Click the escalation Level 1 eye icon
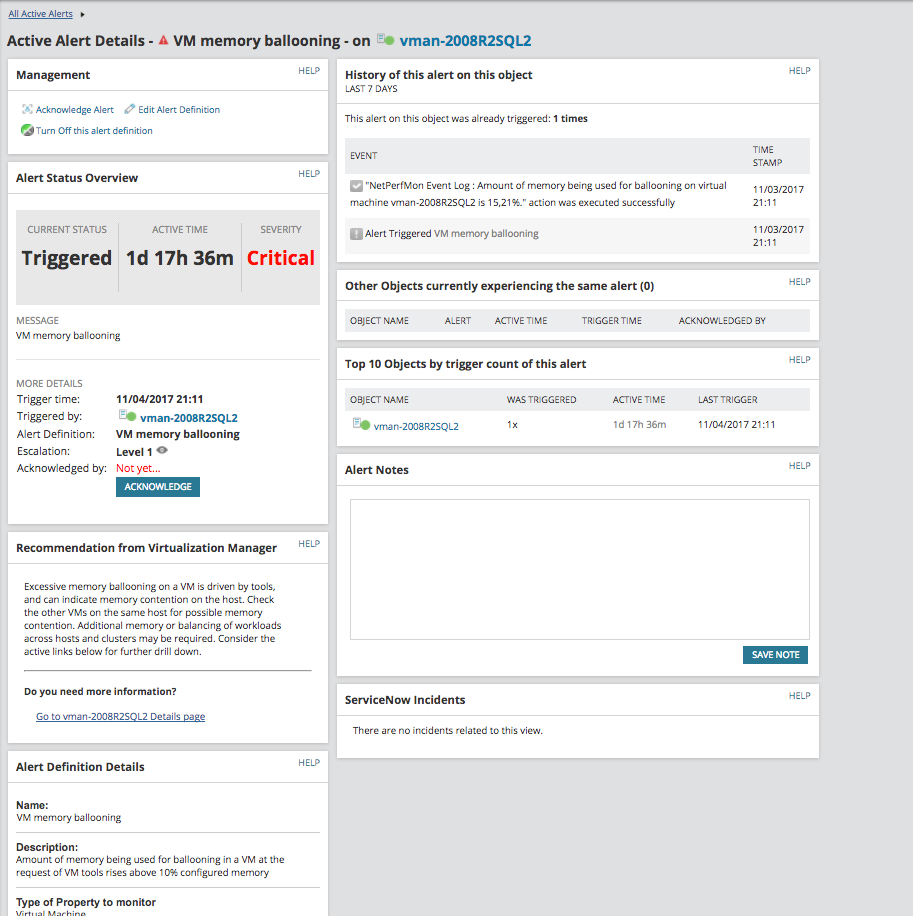The width and height of the screenshot is (913, 916). pos(162,450)
